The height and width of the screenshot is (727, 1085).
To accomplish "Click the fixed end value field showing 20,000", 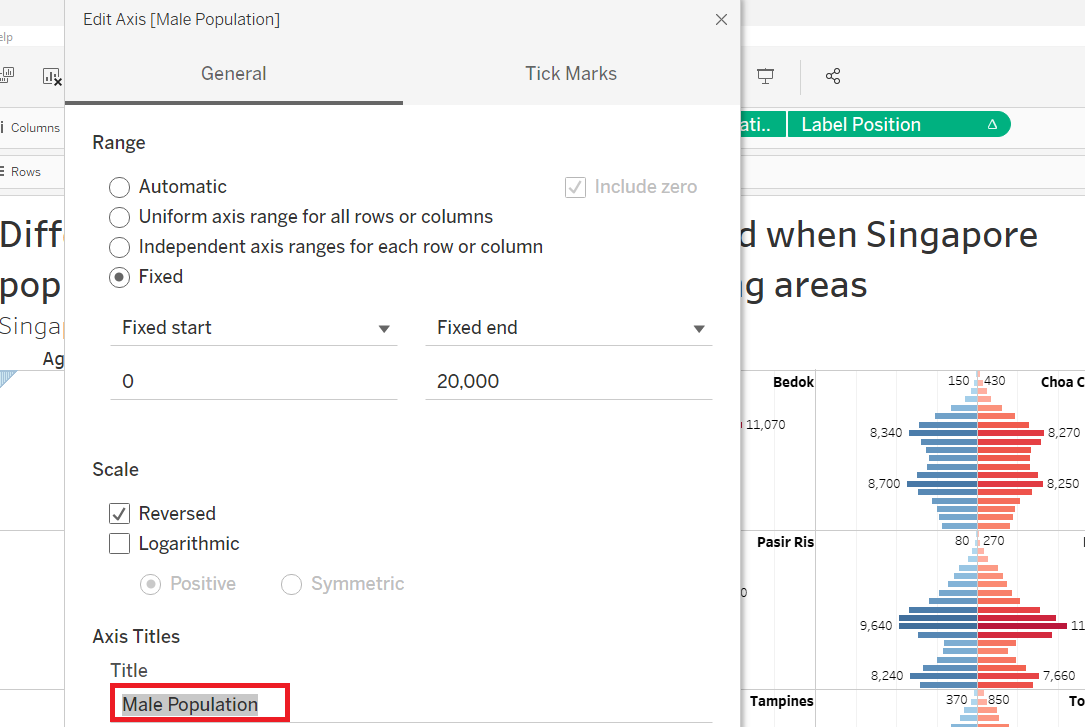I will (x=568, y=382).
